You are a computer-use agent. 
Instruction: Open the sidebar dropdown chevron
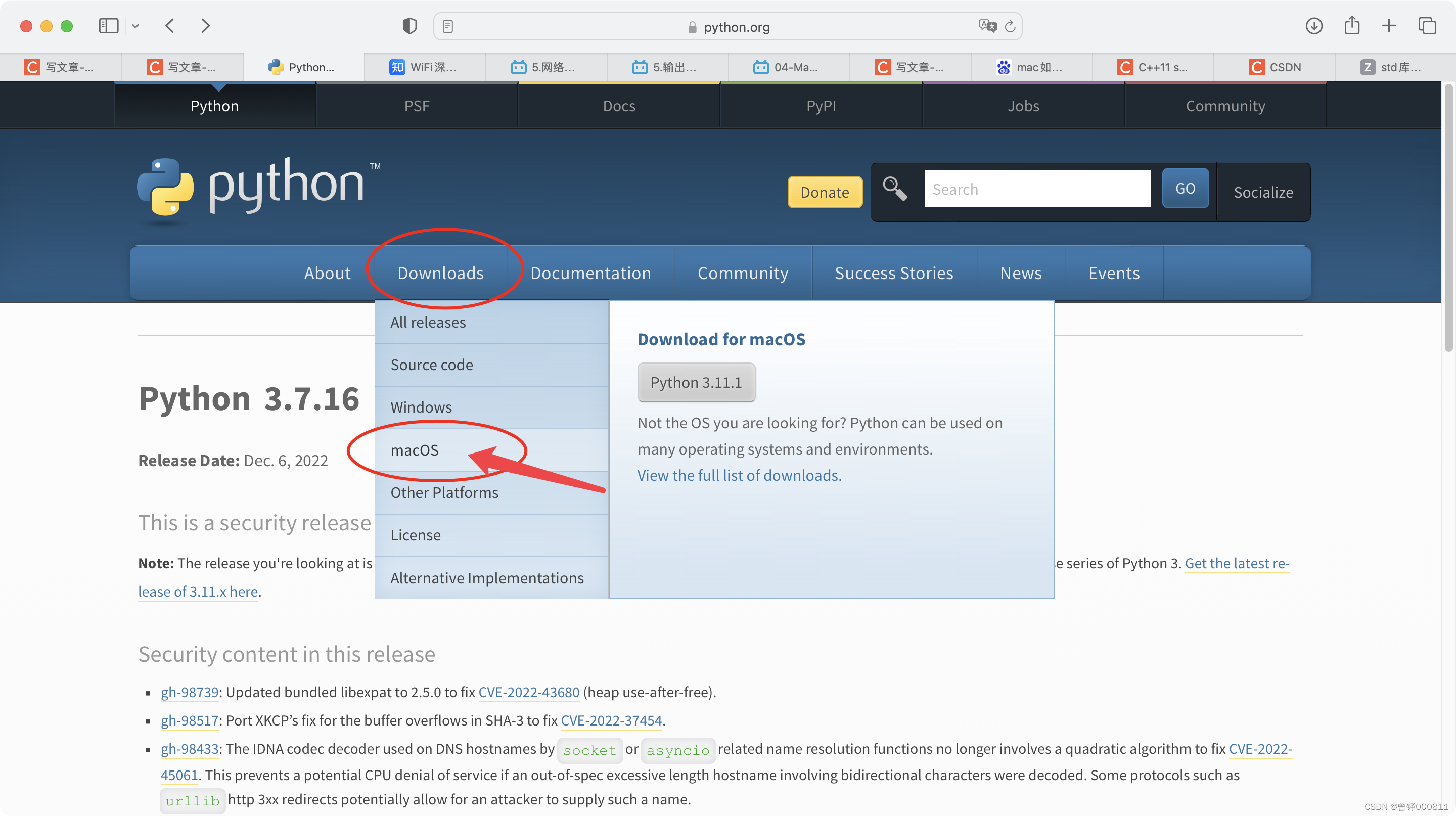[135, 26]
